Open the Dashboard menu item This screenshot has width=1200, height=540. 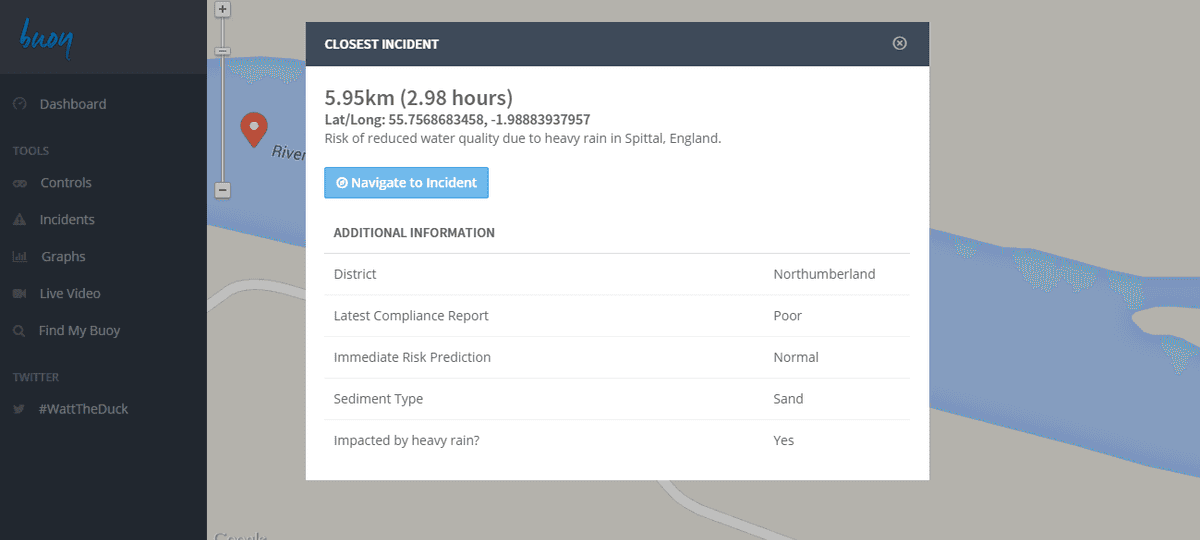click(72, 104)
